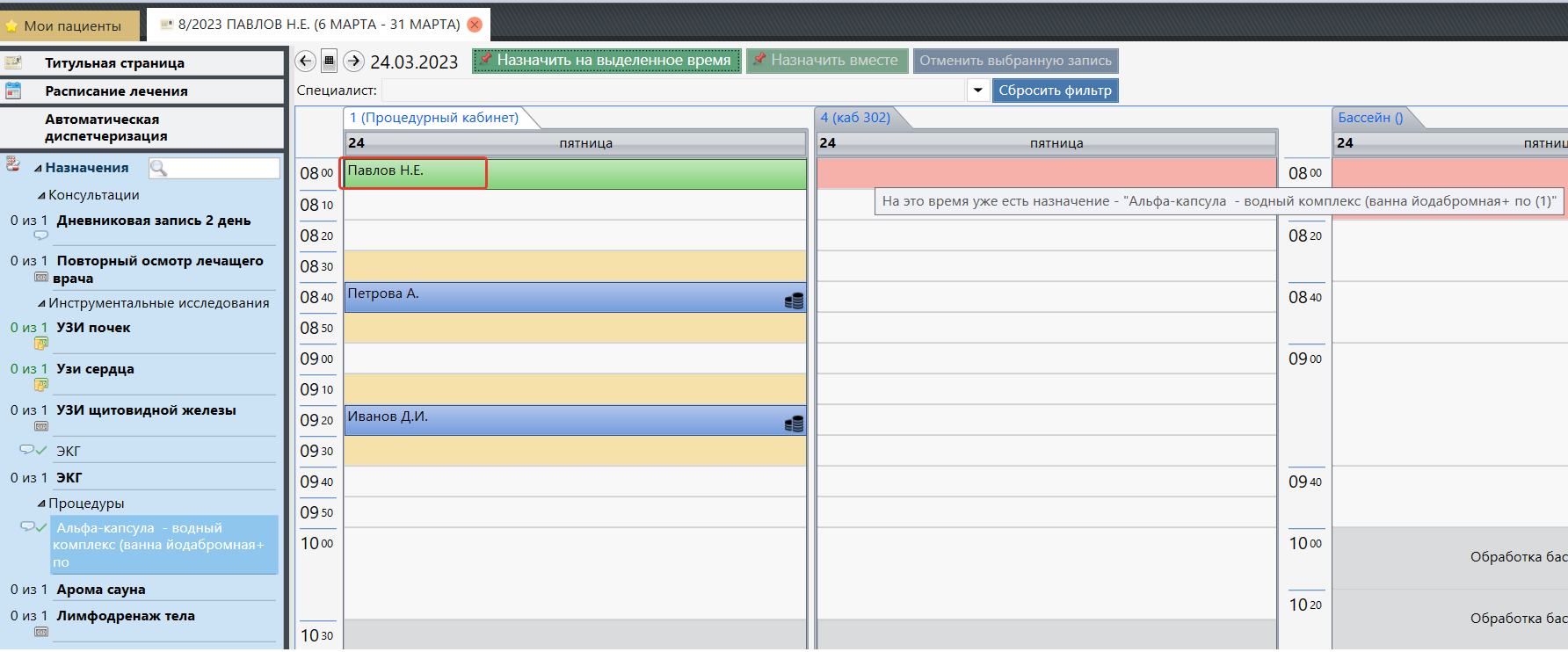The height and width of the screenshot is (652, 1568).
Task: Close the Павлов Н.Е. patient tab
Action: [x=475, y=25]
